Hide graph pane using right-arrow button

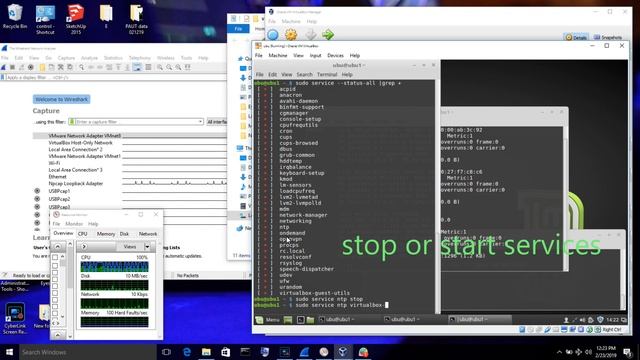coord(84,247)
